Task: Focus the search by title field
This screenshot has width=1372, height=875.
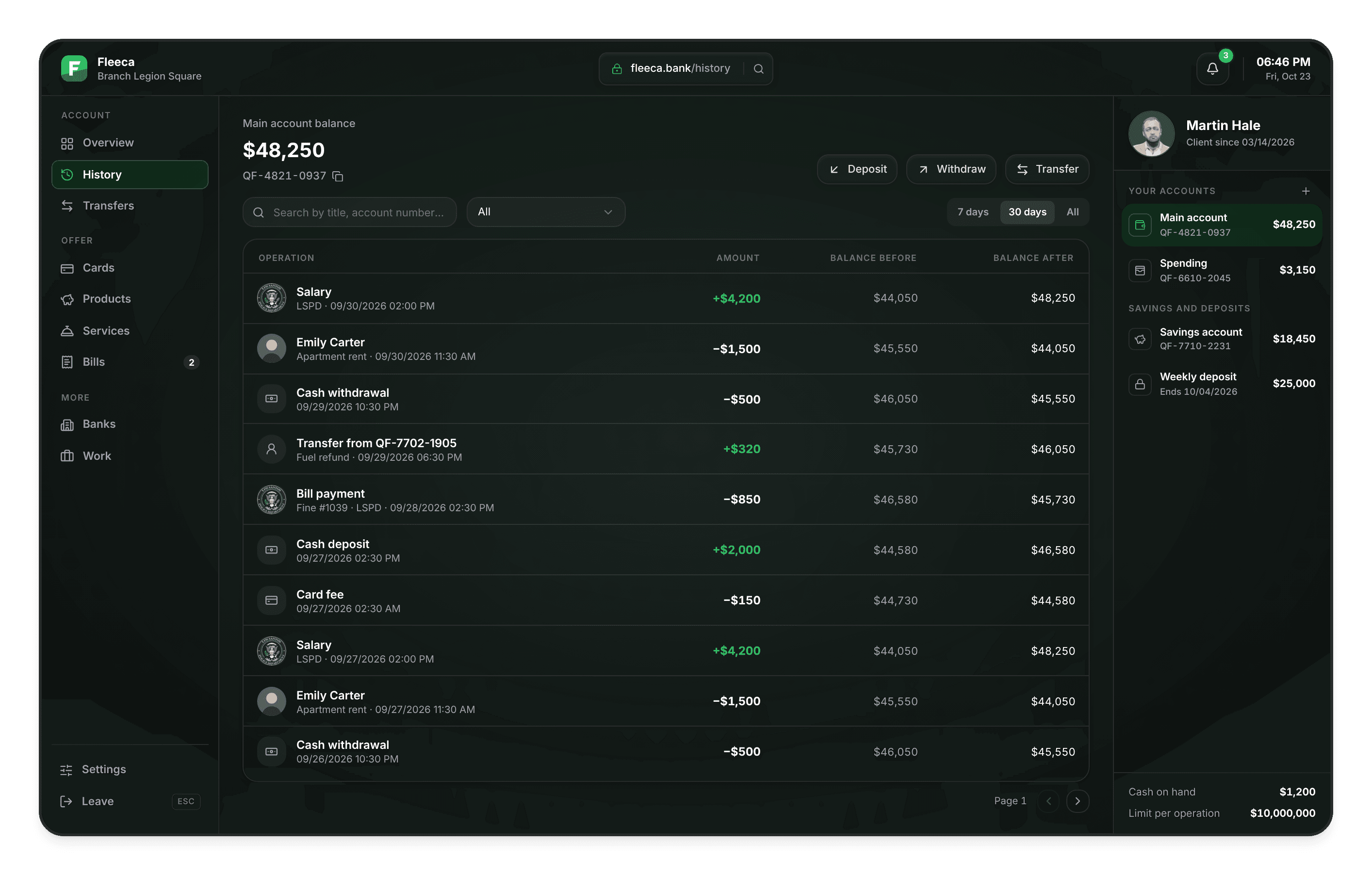Action: coord(350,212)
